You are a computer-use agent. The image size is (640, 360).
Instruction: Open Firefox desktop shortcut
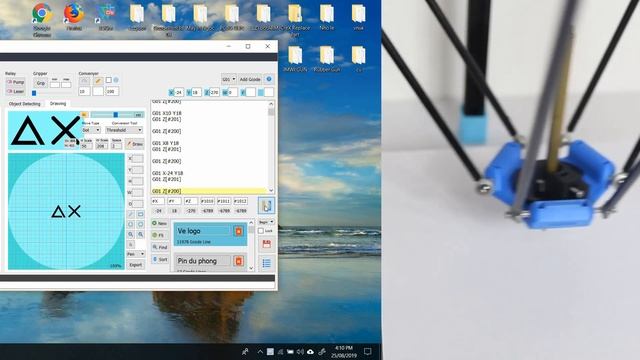[74, 16]
